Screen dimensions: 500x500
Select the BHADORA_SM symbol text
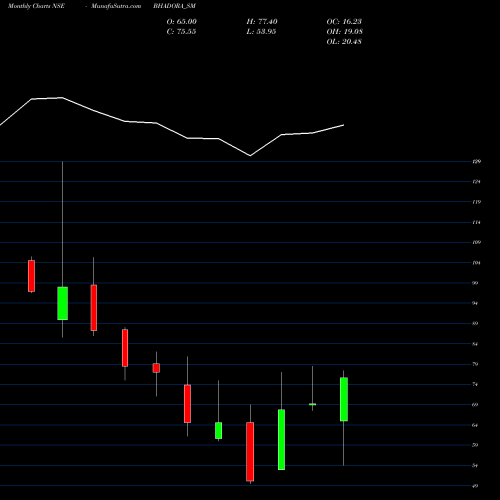[x=174, y=6]
